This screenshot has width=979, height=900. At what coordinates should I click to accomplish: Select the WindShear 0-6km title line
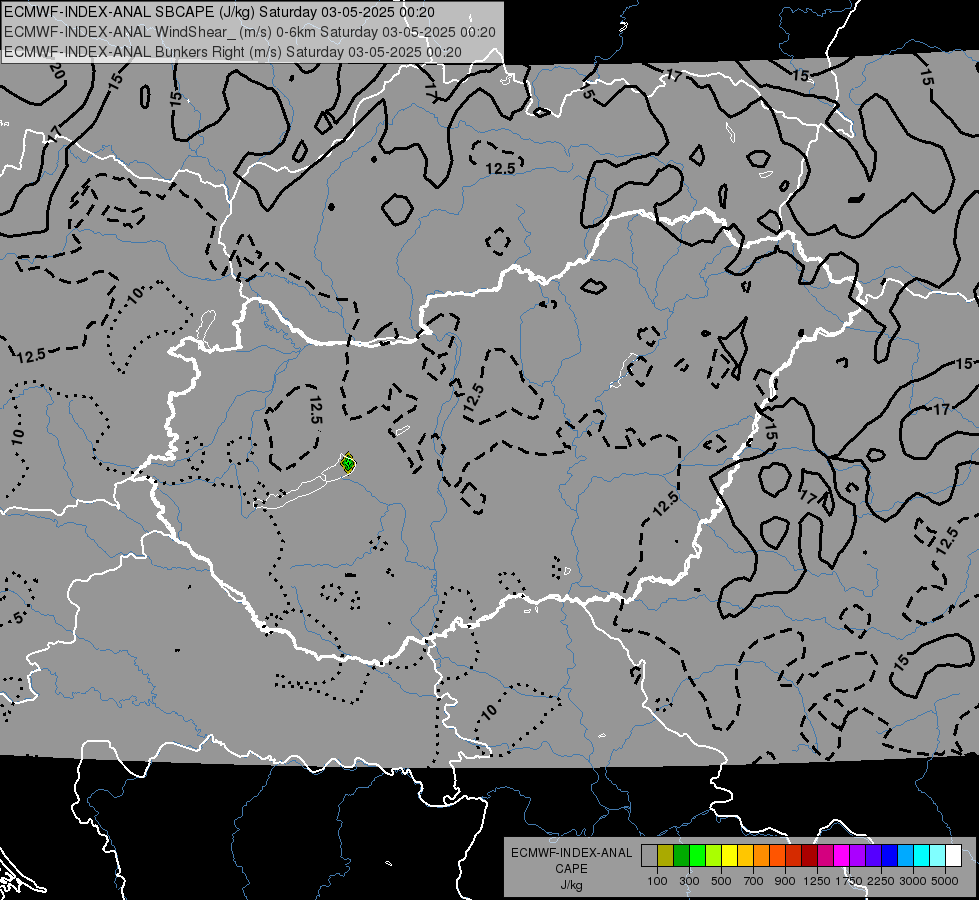(x=250, y=32)
